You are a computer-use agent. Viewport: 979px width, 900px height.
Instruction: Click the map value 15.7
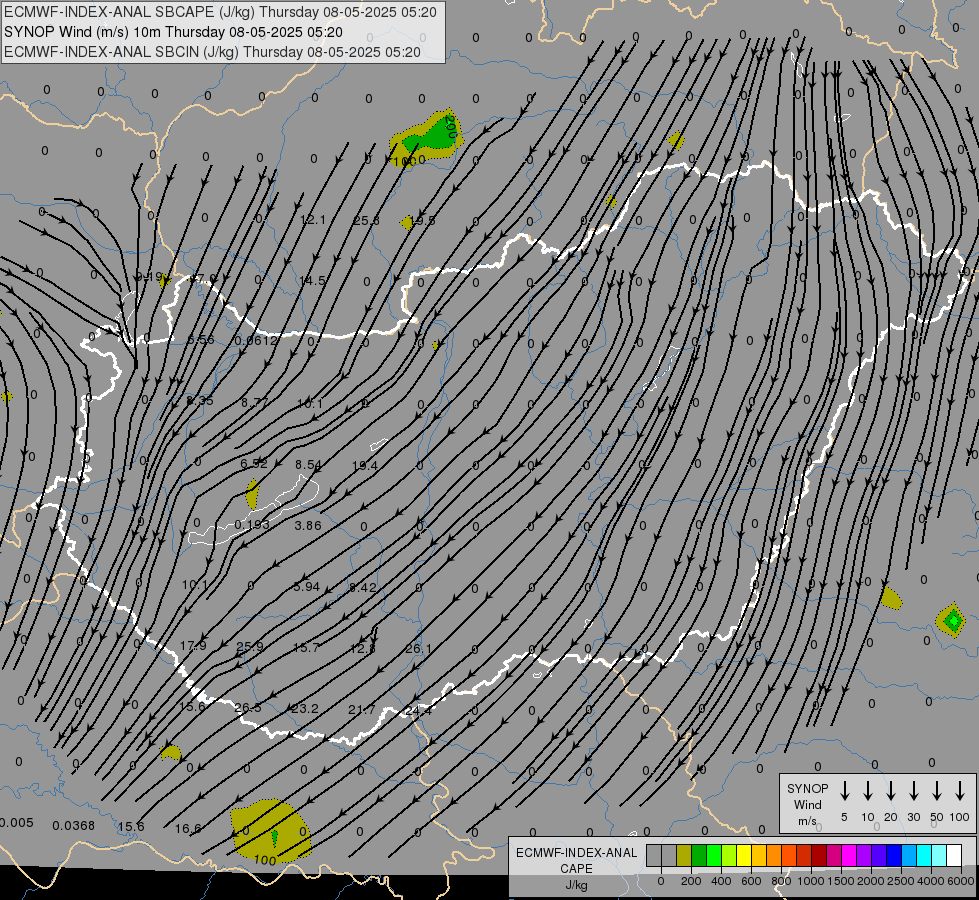[306, 648]
